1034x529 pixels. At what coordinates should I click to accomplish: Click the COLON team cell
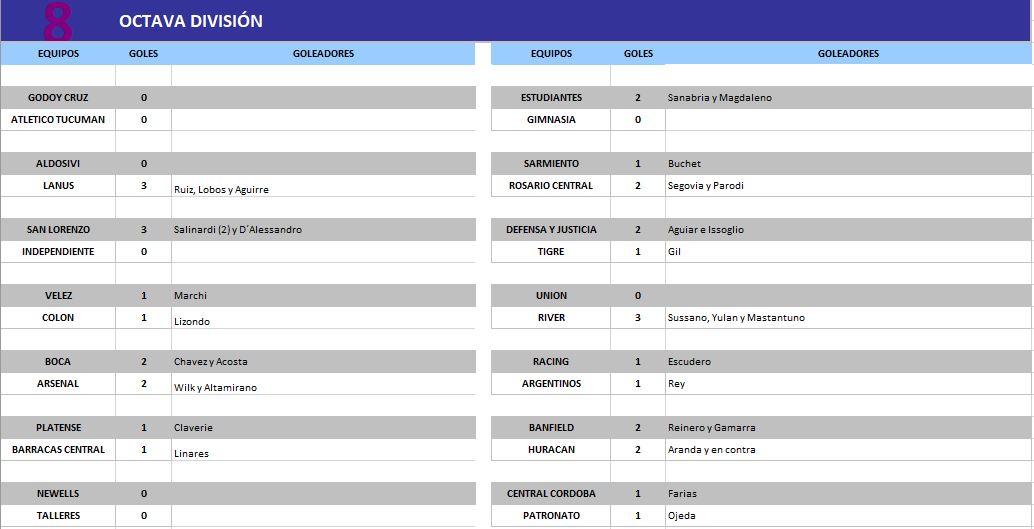click(x=58, y=317)
